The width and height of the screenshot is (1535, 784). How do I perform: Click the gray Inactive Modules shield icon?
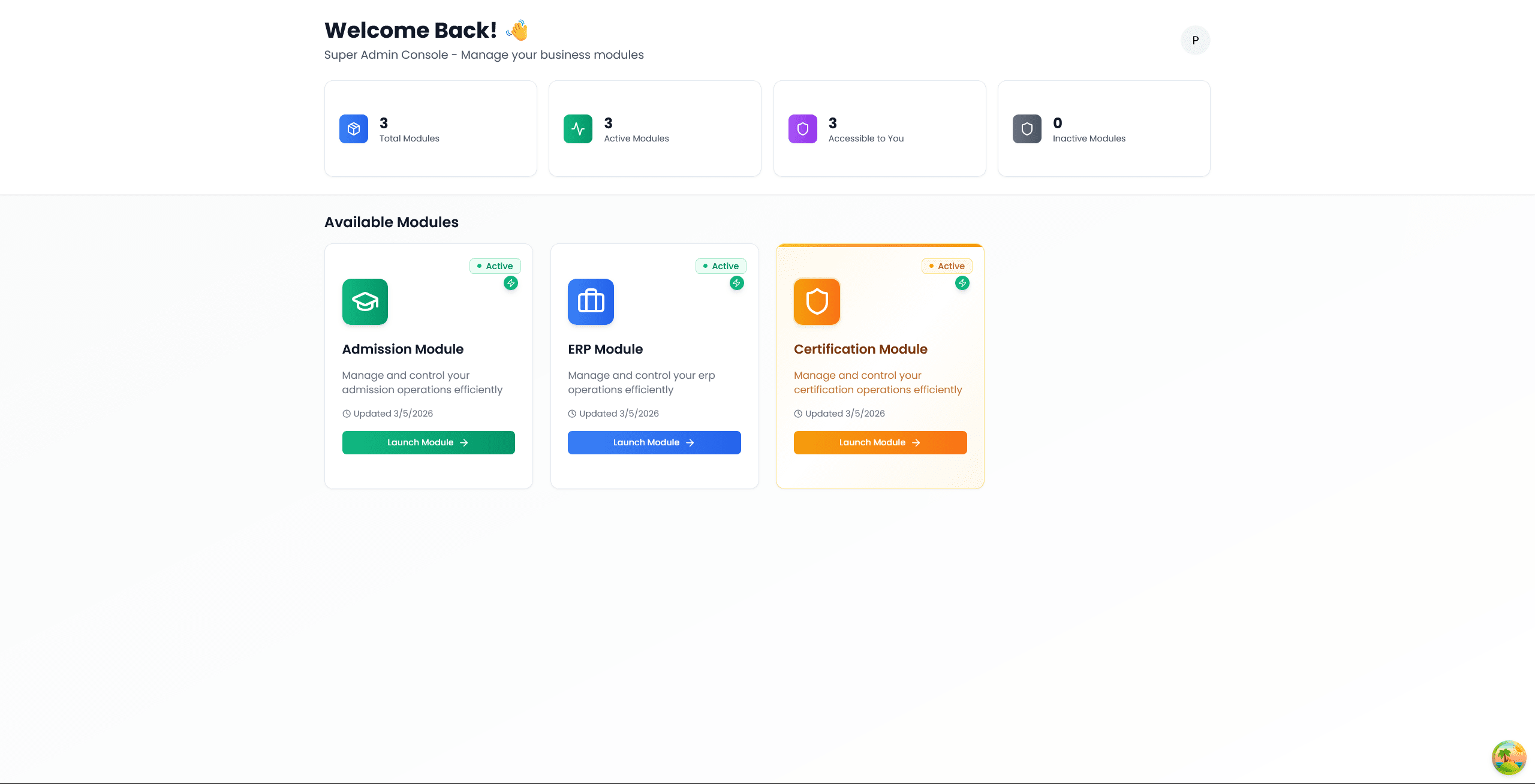tap(1027, 129)
